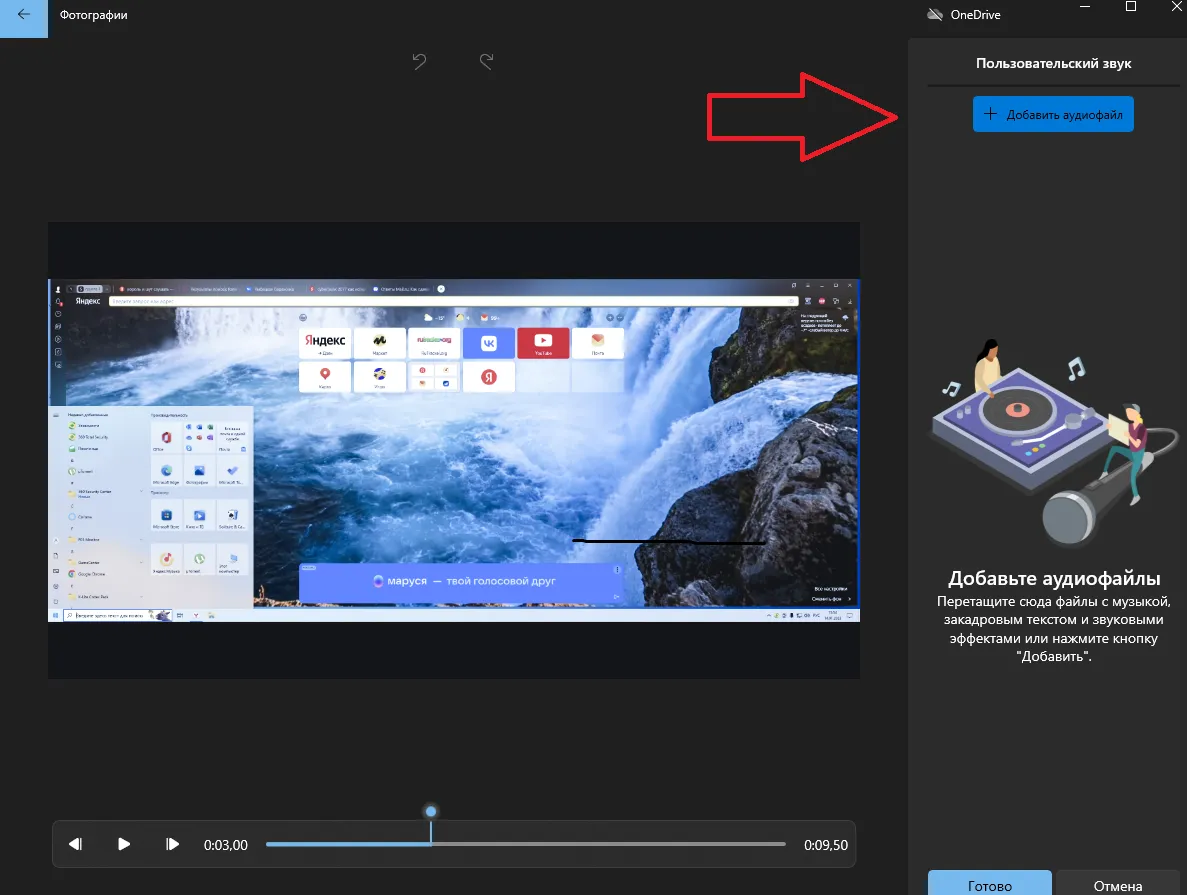Cancel with the "Отмена" button
1187x895 pixels.
1117,885
